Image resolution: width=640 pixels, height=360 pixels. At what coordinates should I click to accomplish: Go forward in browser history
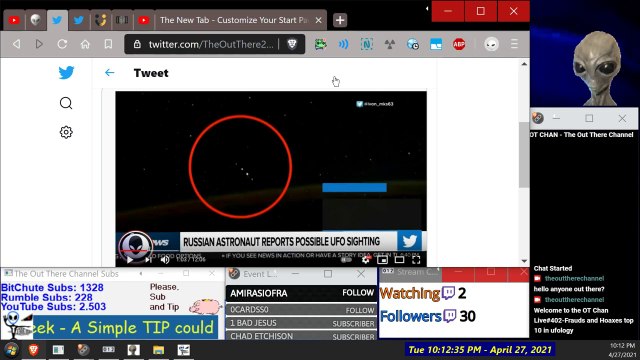[x=39, y=44]
